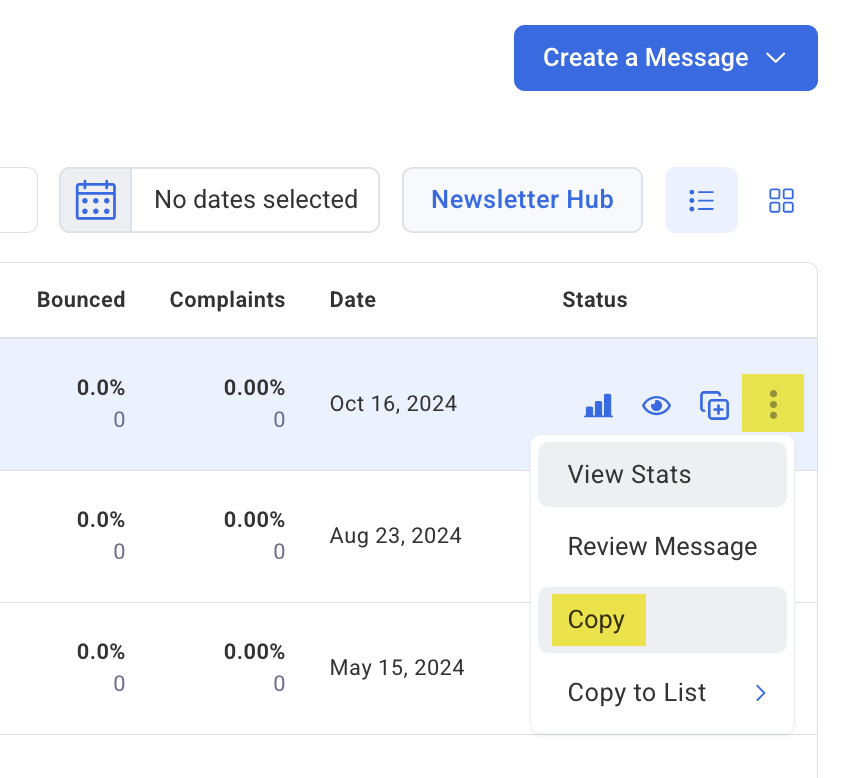Click the Create a Message button
The width and height of the screenshot is (860, 778).
click(x=645, y=58)
